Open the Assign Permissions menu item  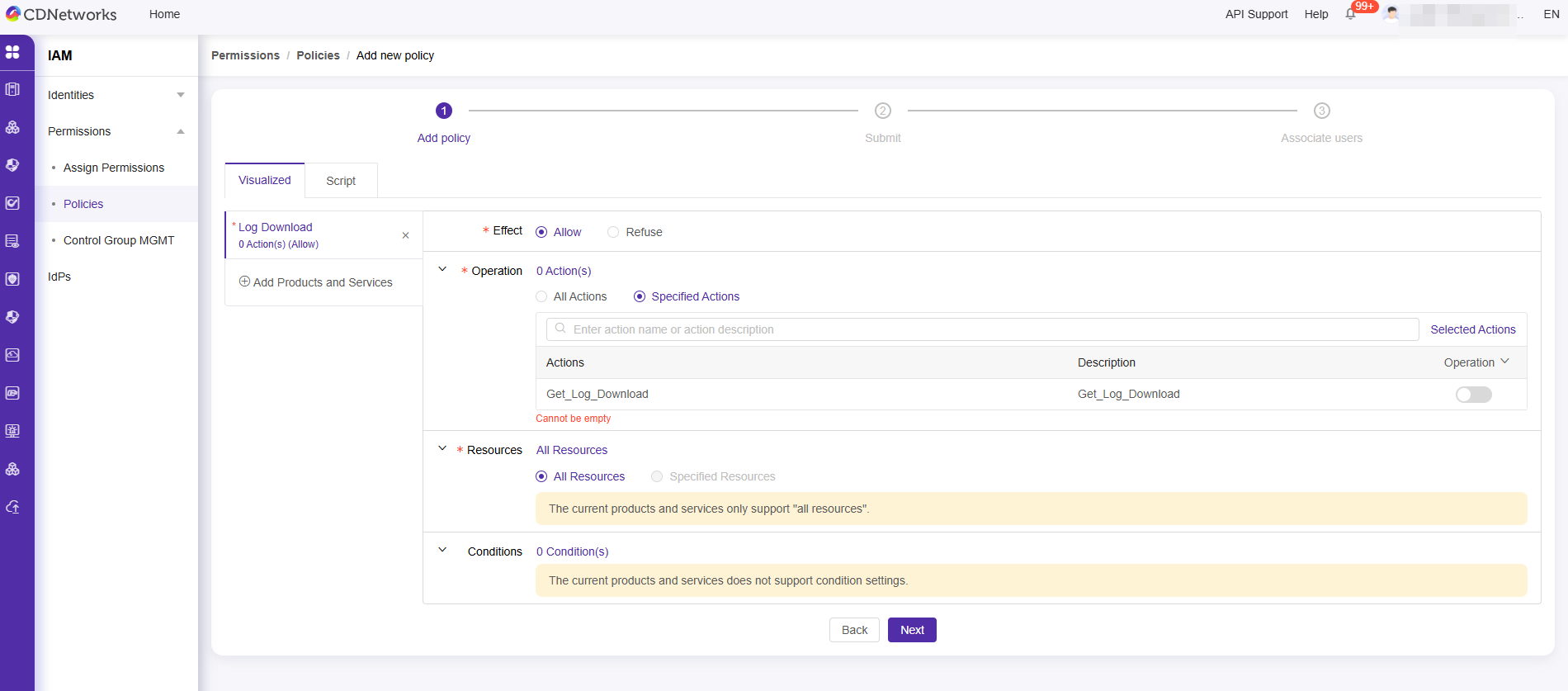pyautogui.click(x=114, y=168)
